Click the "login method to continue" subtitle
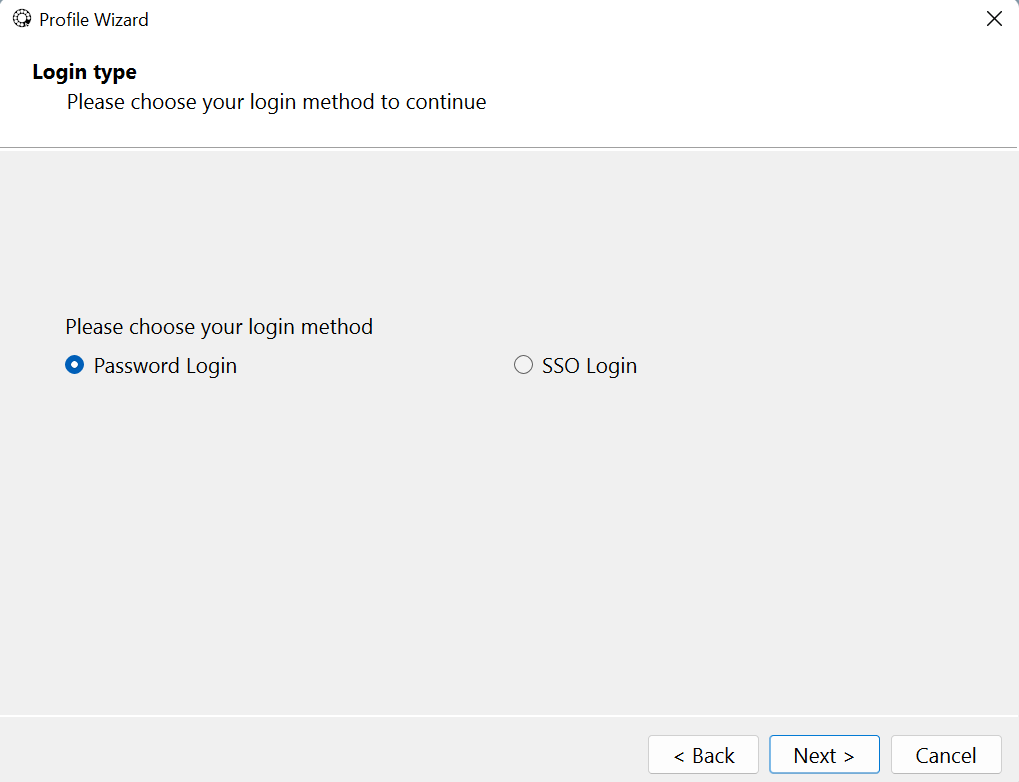Viewport: 1019px width, 782px height. 277,102
